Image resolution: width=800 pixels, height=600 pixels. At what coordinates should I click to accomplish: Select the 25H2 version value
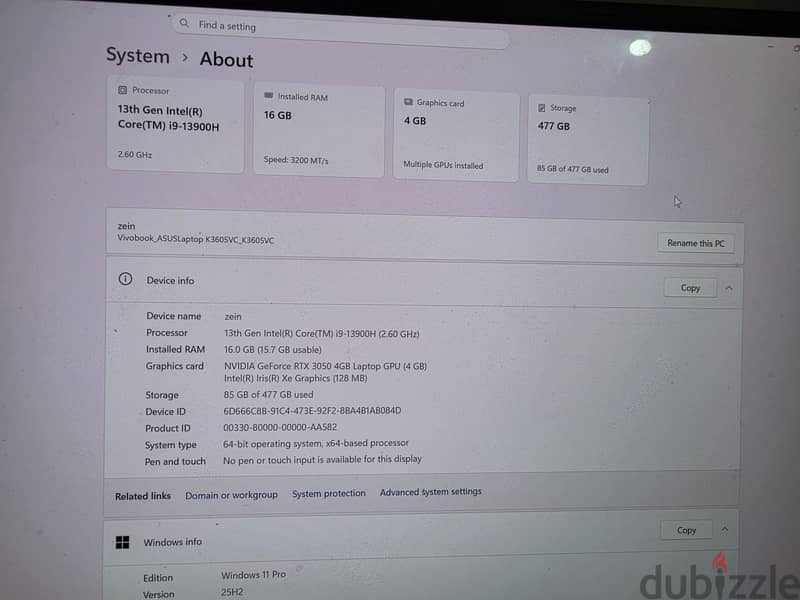tap(232, 592)
